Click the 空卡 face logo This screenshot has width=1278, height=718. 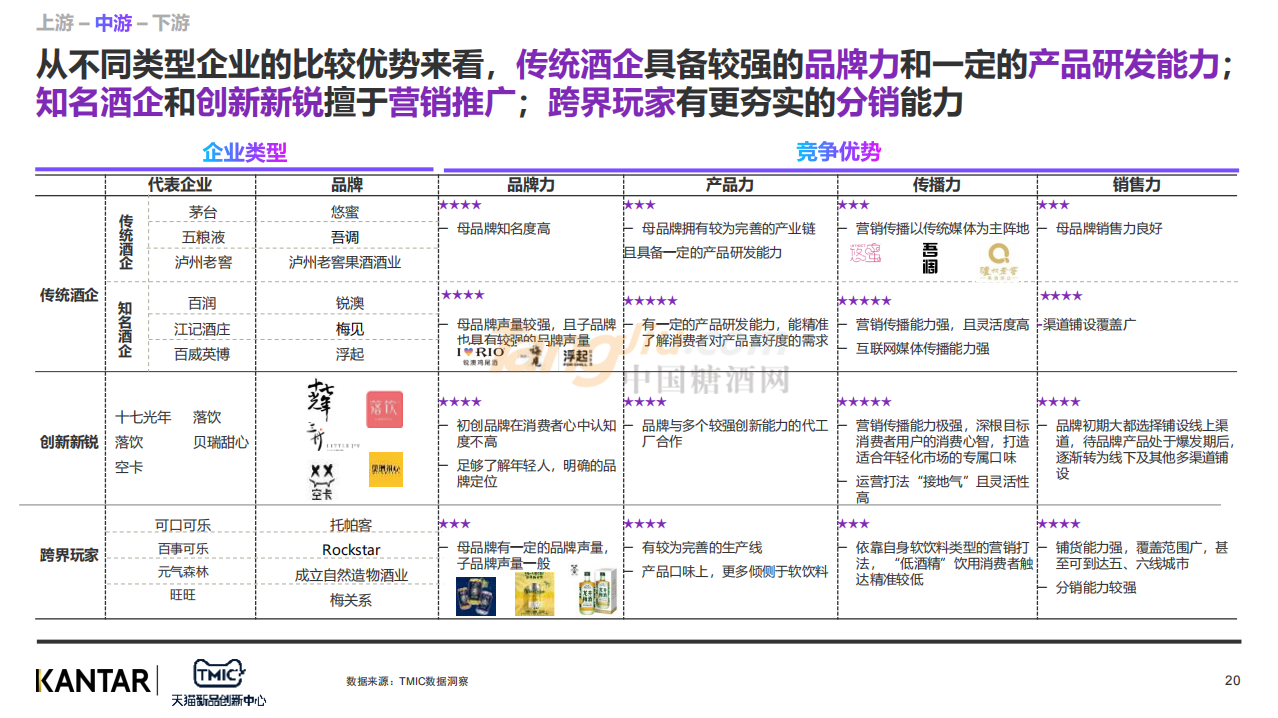click(x=320, y=481)
